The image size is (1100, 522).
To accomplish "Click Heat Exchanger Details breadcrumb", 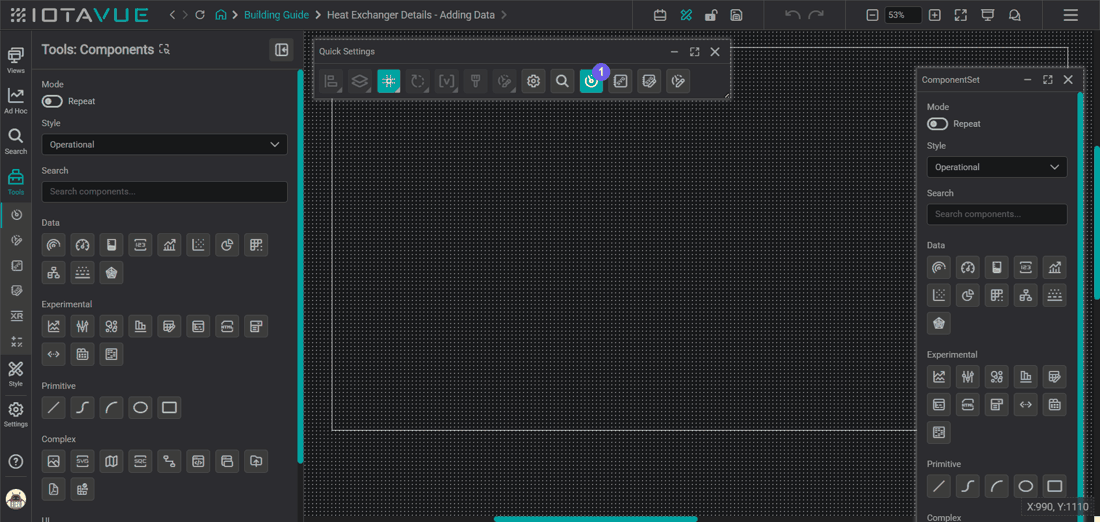I will coord(411,15).
